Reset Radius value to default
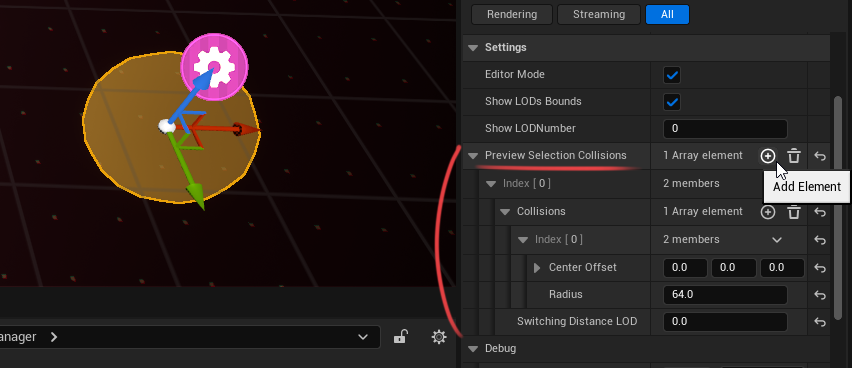Screen dimensions: 852x368 point(820,295)
